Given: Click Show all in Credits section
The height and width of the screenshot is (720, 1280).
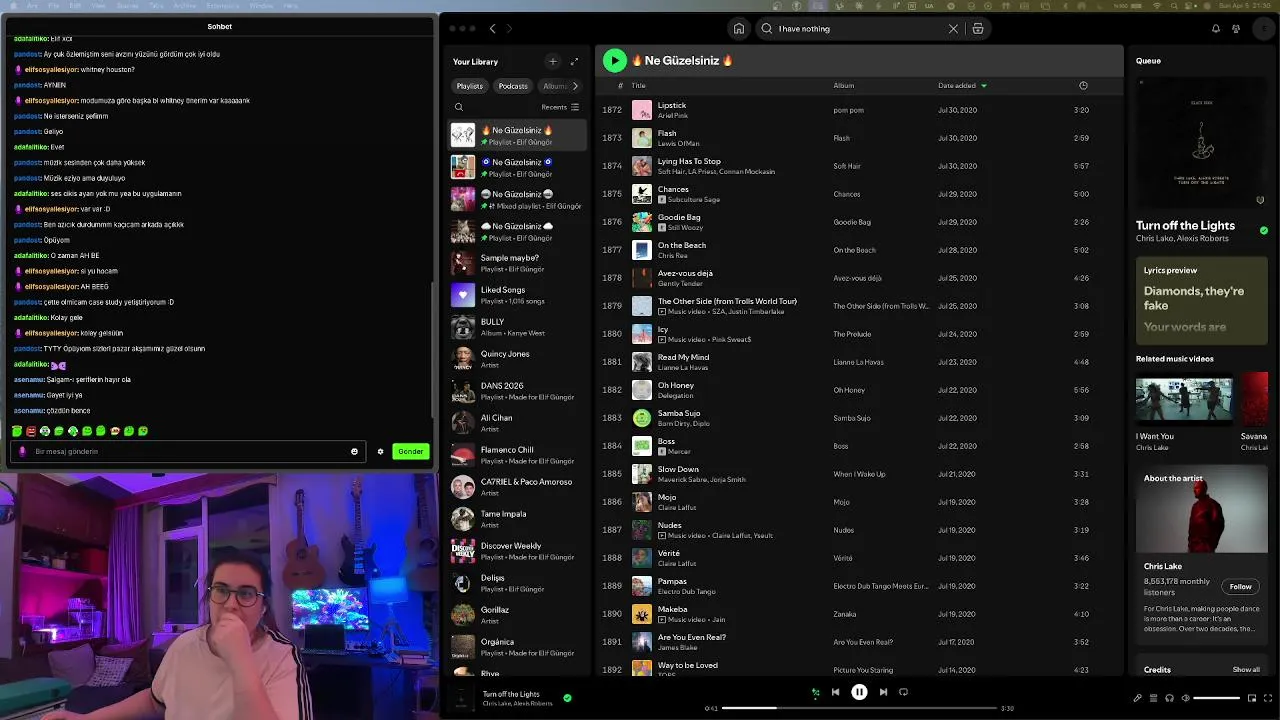Looking at the screenshot, I should [x=1246, y=670].
